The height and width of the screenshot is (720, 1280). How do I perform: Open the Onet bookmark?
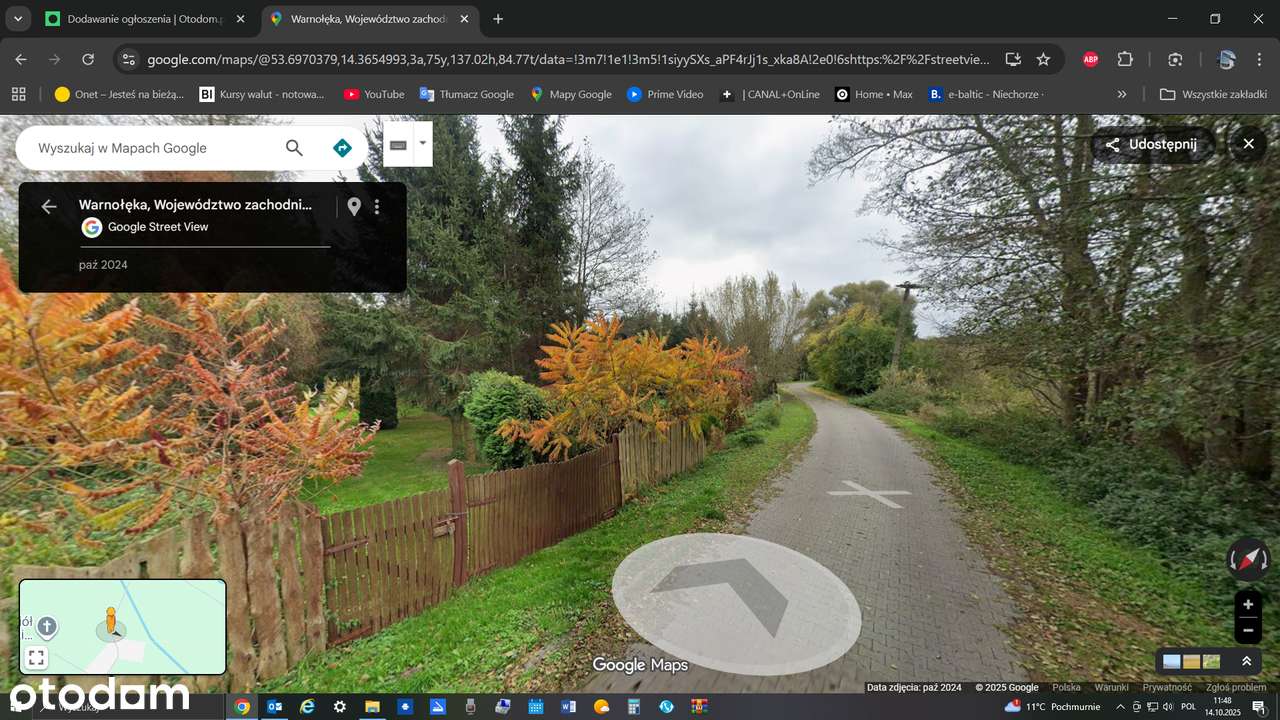[119, 94]
